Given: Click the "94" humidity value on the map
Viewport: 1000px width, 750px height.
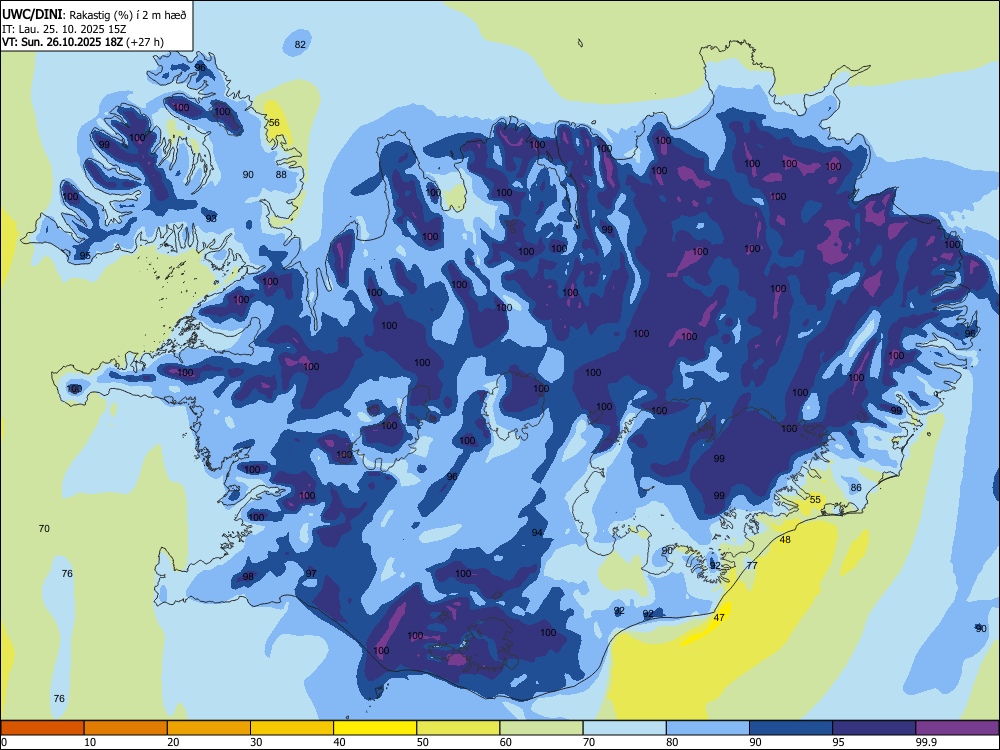Looking at the screenshot, I should [x=537, y=533].
